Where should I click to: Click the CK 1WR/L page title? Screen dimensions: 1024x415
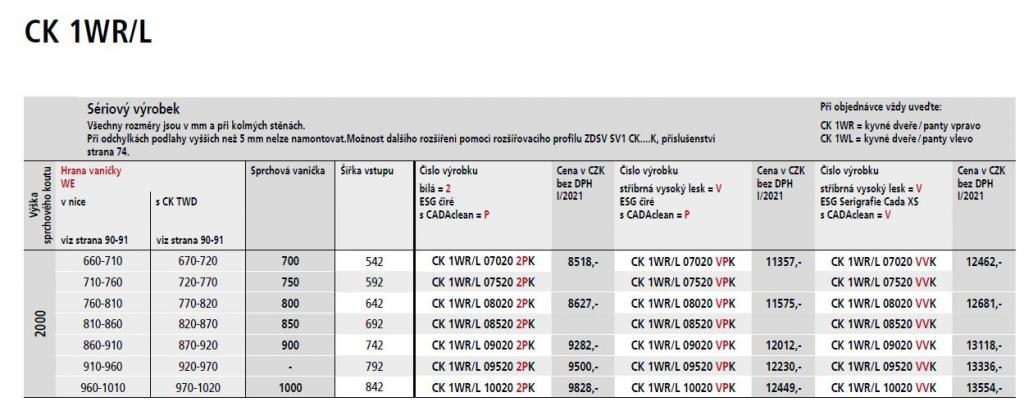[88, 34]
